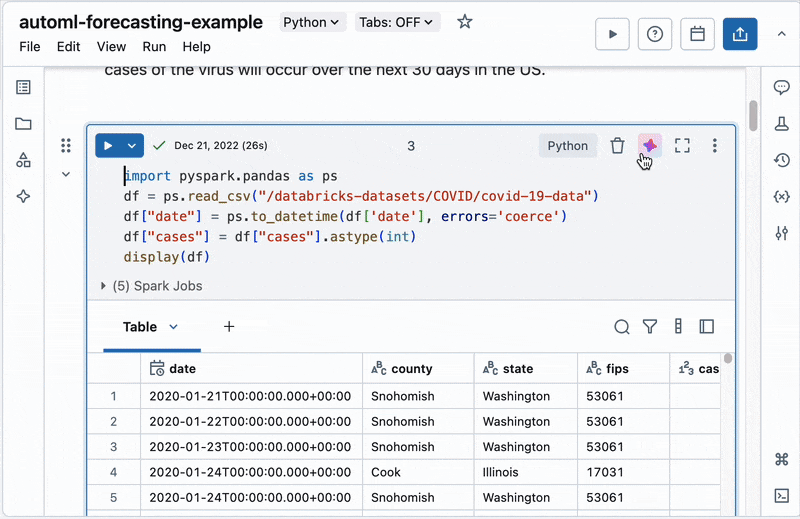
Task: Open version history in right sidebar
Action: [x=782, y=160]
